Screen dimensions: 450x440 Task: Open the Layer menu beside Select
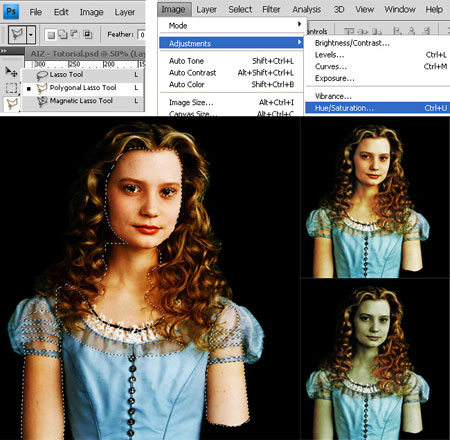pyautogui.click(x=207, y=9)
